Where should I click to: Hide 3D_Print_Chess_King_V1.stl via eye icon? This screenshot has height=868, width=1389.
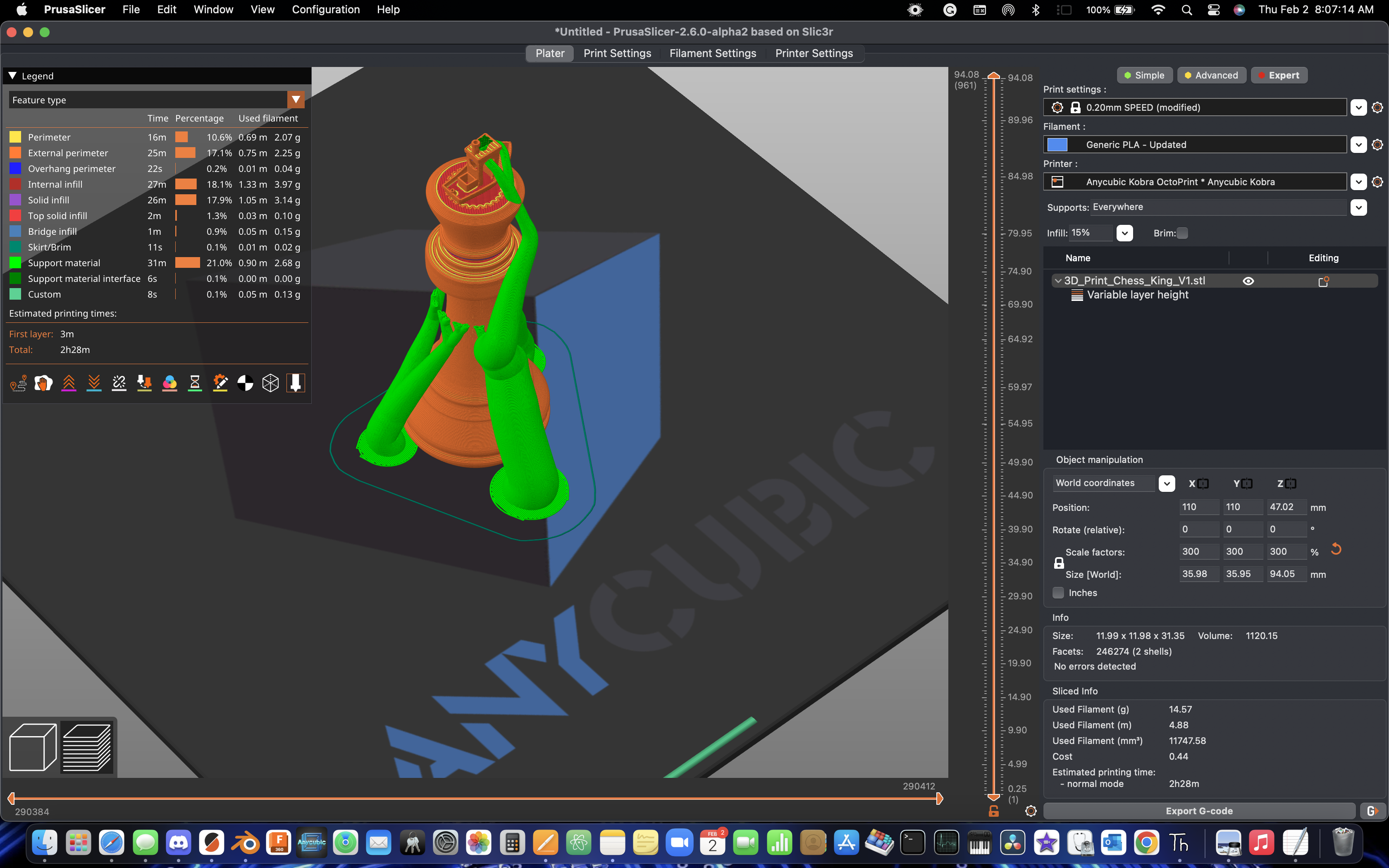[x=1248, y=281]
